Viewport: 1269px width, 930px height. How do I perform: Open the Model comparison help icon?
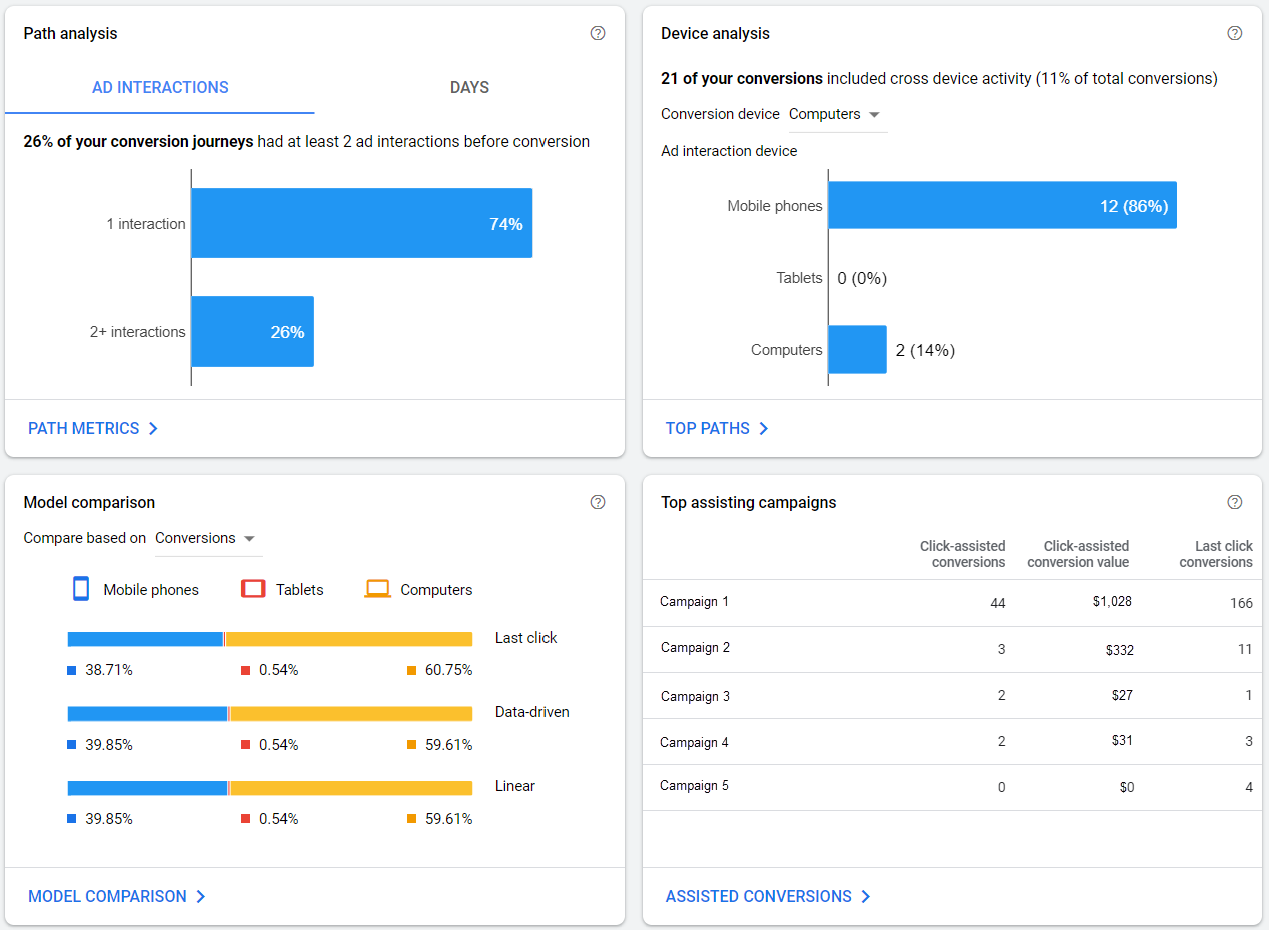pos(597,502)
